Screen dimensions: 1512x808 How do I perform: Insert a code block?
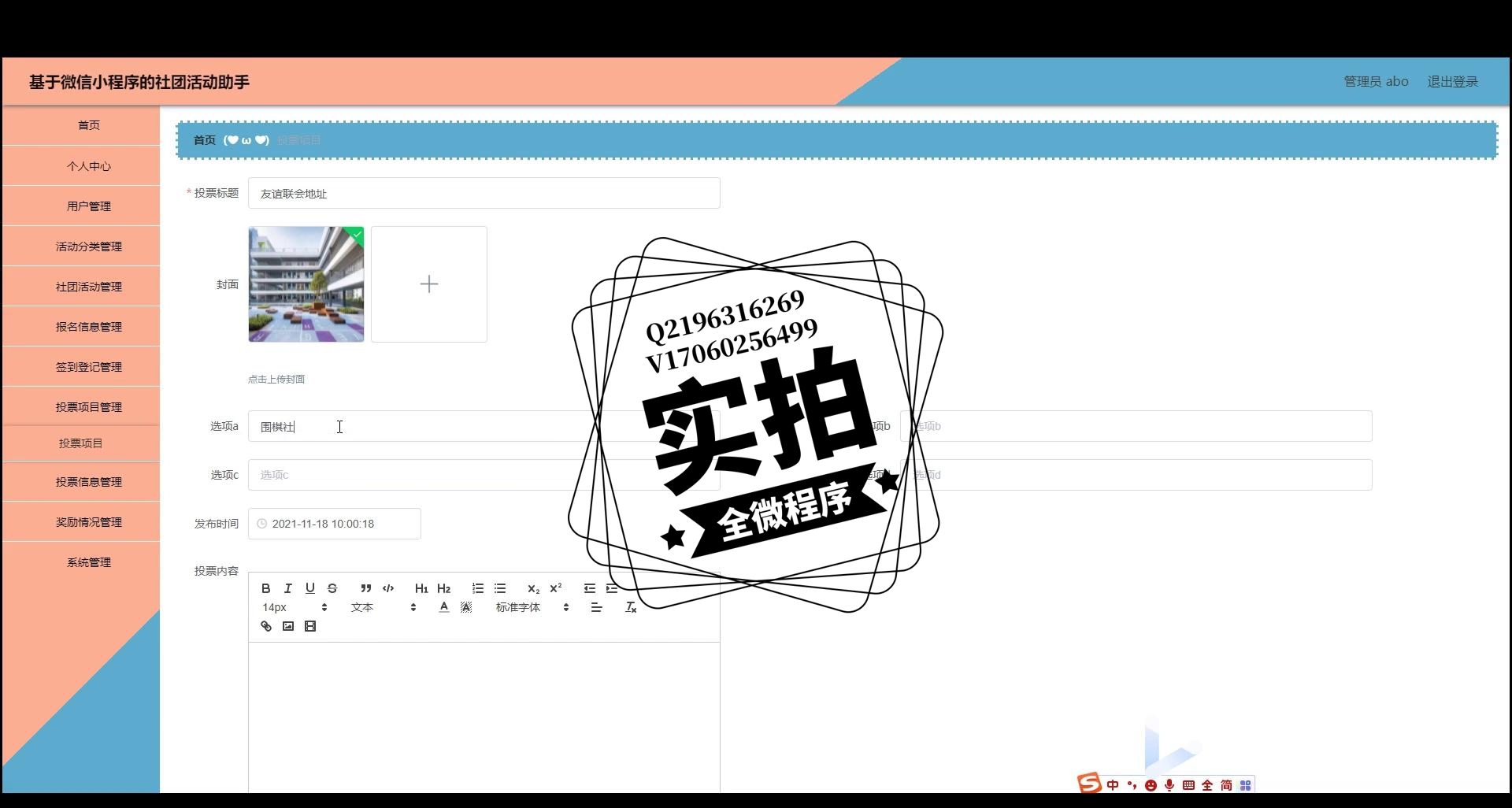pos(388,588)
